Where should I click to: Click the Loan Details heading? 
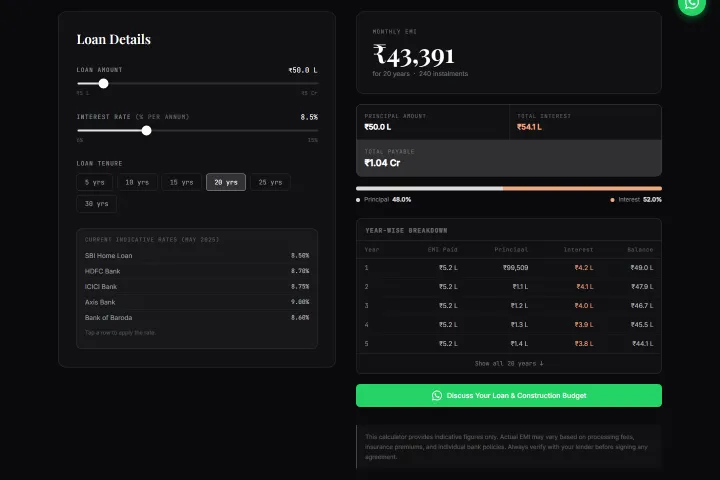pos(113,40)
